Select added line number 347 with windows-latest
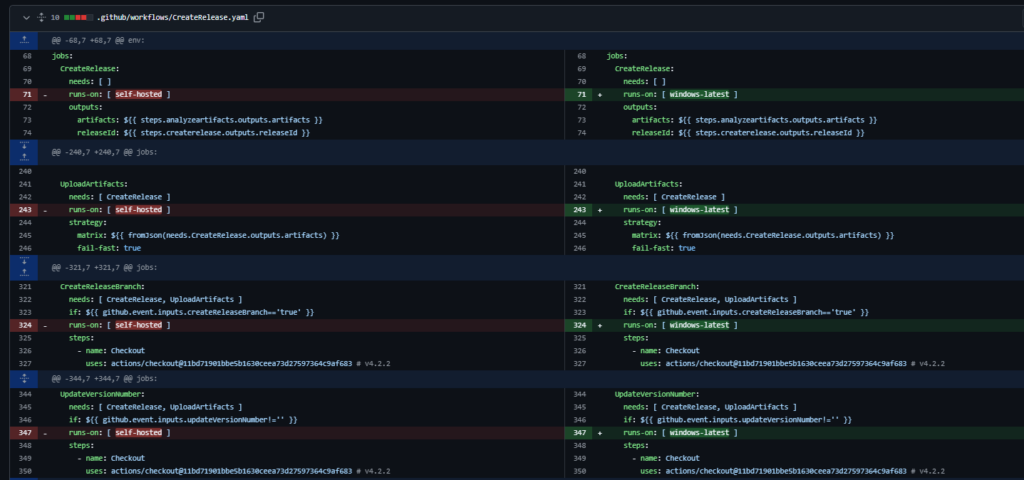Screen dimensions: 1024x480 click(x=579, y=433)
